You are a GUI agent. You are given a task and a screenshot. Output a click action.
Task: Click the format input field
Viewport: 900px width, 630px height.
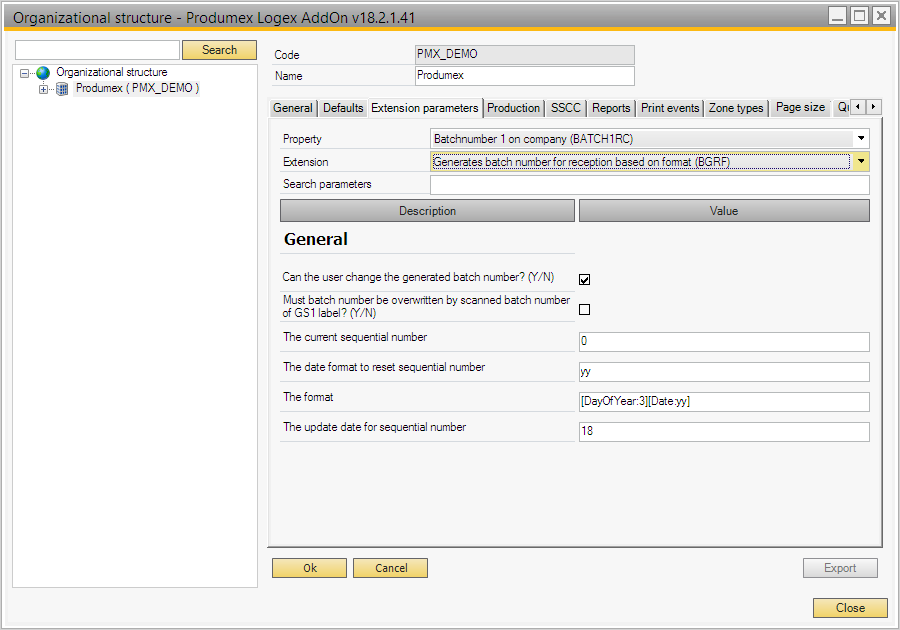(724, 402)
